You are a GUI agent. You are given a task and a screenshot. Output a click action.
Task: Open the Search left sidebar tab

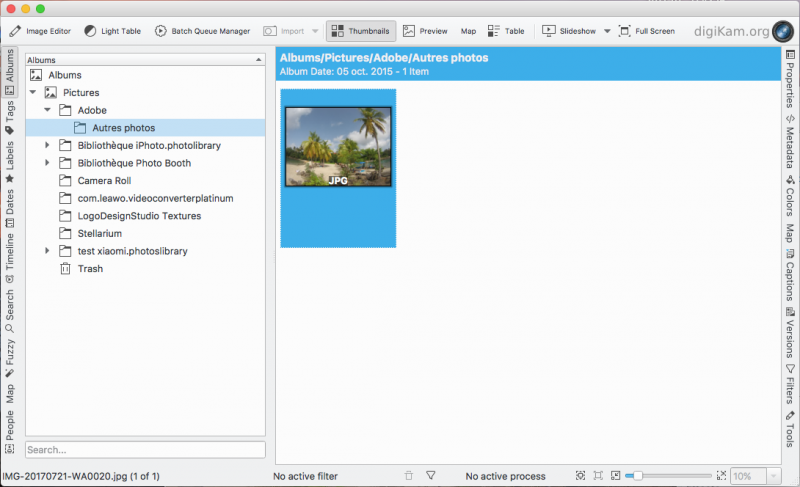[x=10, y=311]
